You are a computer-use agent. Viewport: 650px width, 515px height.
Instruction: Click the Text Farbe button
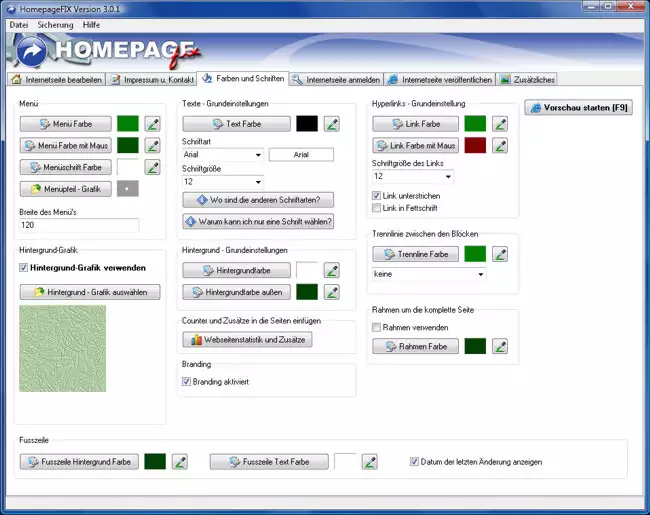[x=236, y=124]
